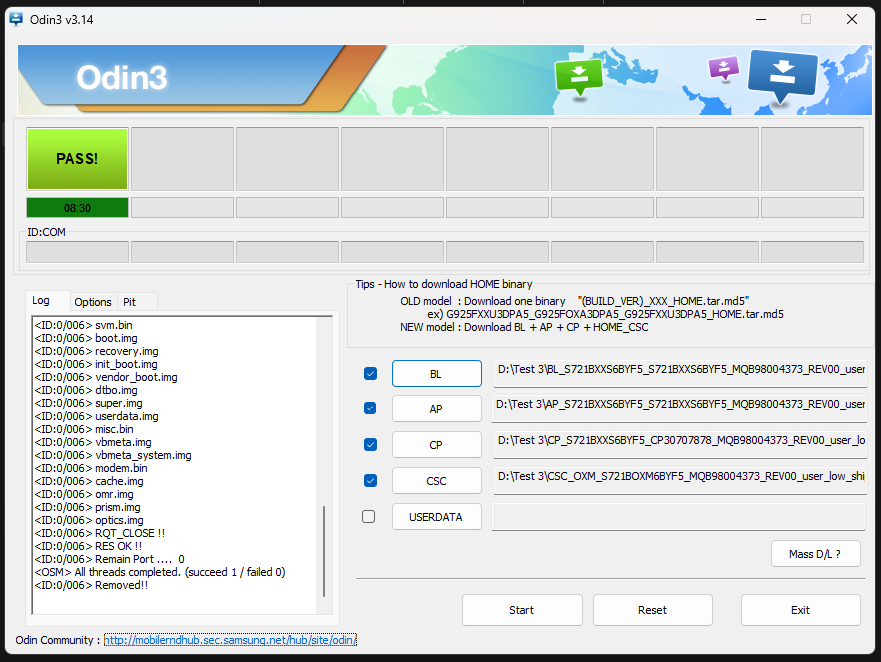Image resolution: width=881 pixels, height=662 pixels.
Task: Enable the USERDATA checkbox
Action: (x=369, y=517)
